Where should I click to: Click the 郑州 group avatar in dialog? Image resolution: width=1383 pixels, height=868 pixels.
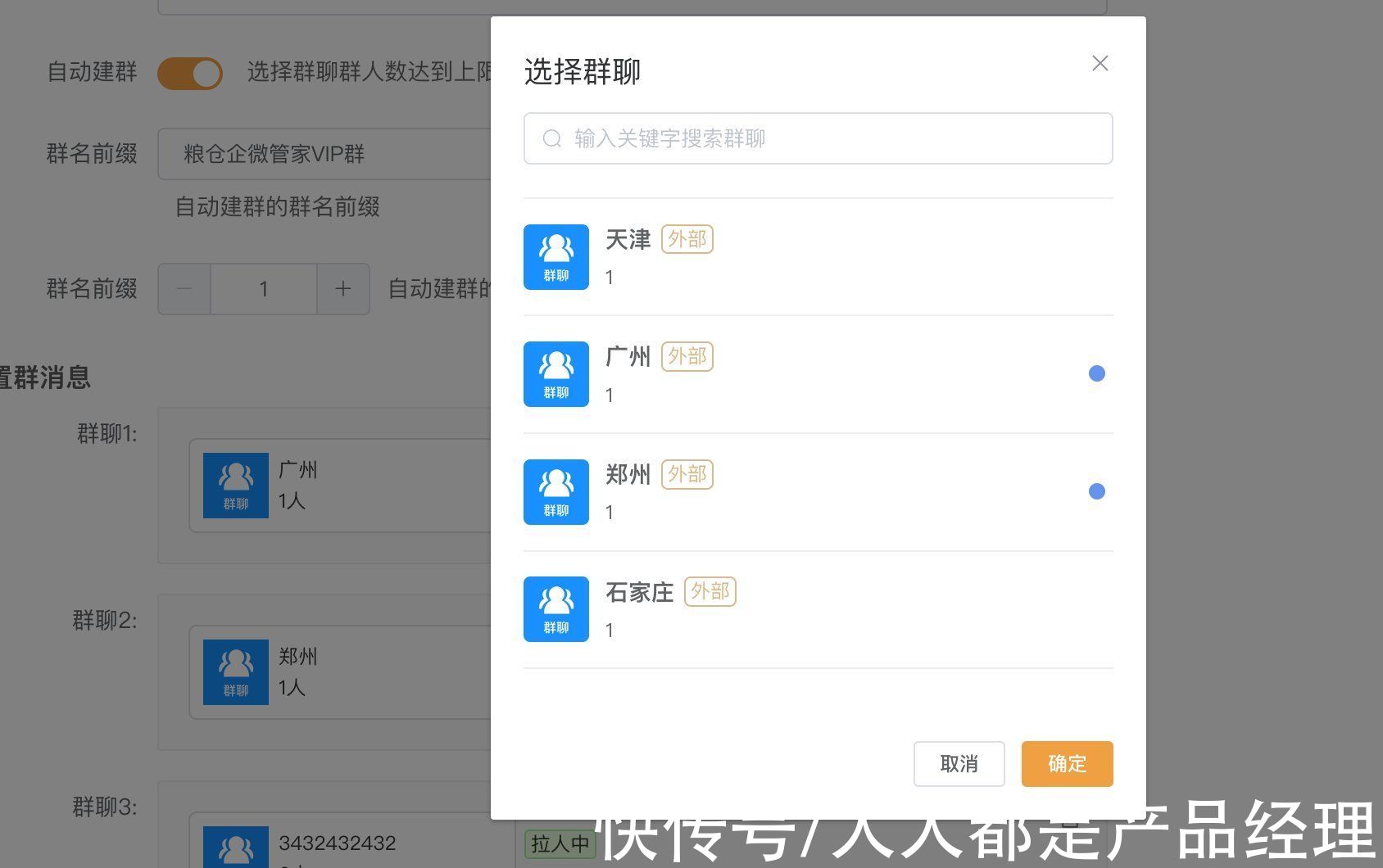pos(556,492)
